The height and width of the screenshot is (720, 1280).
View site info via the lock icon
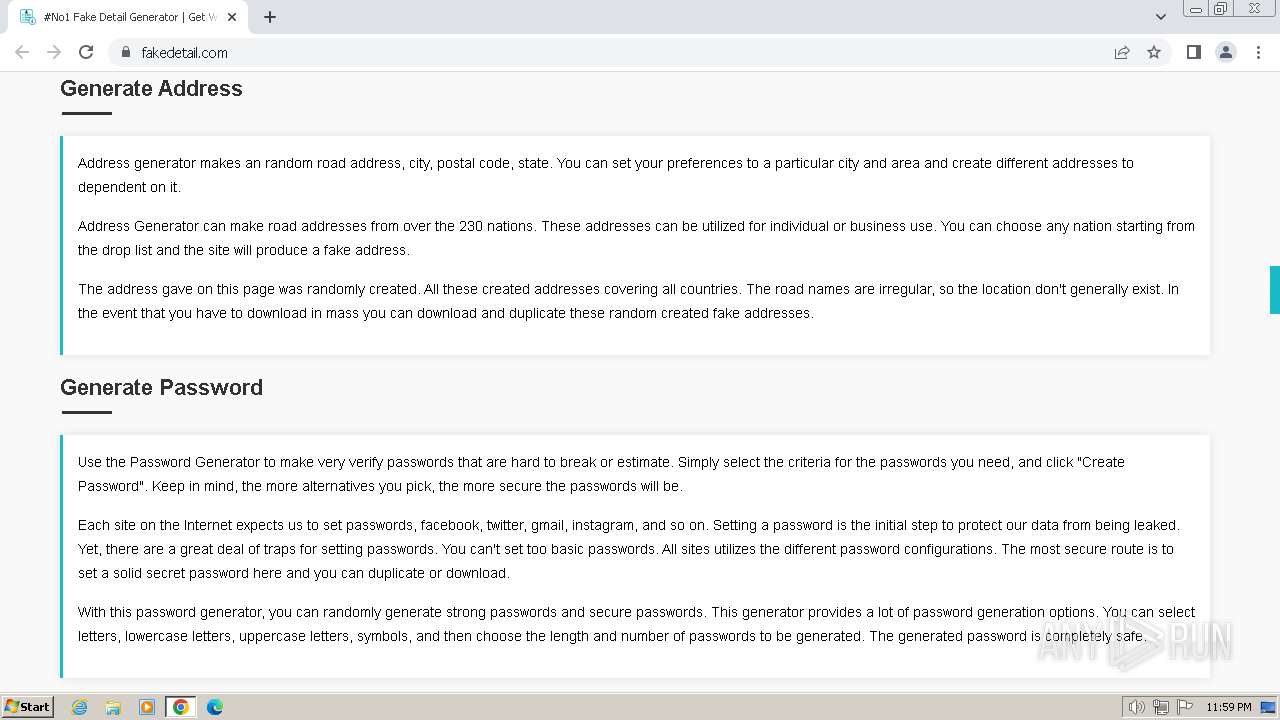point(125,52)
